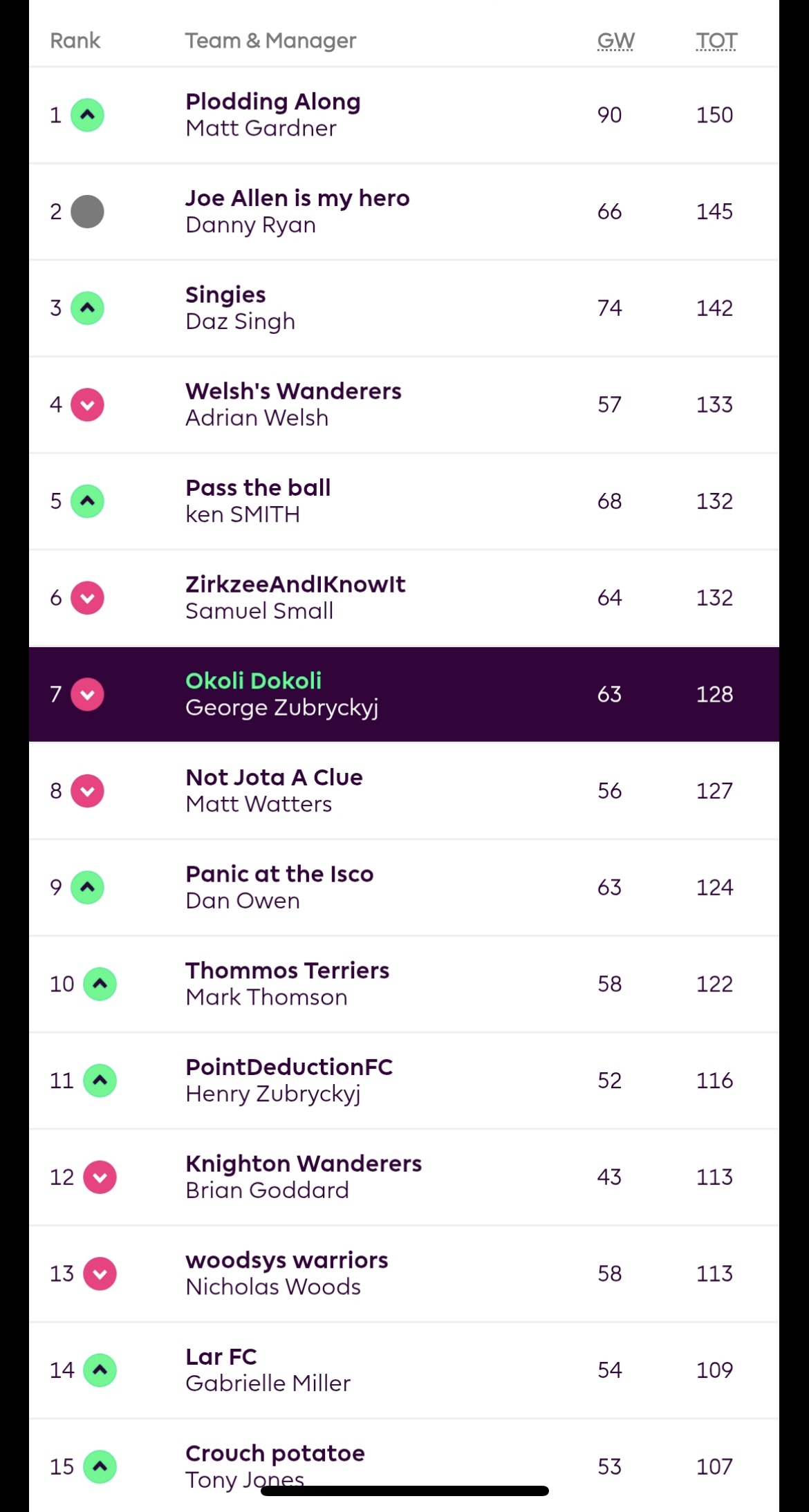Tap red down arrow beside woodsys warriors
The image size is (809, 1512).
click(100, 1273)
